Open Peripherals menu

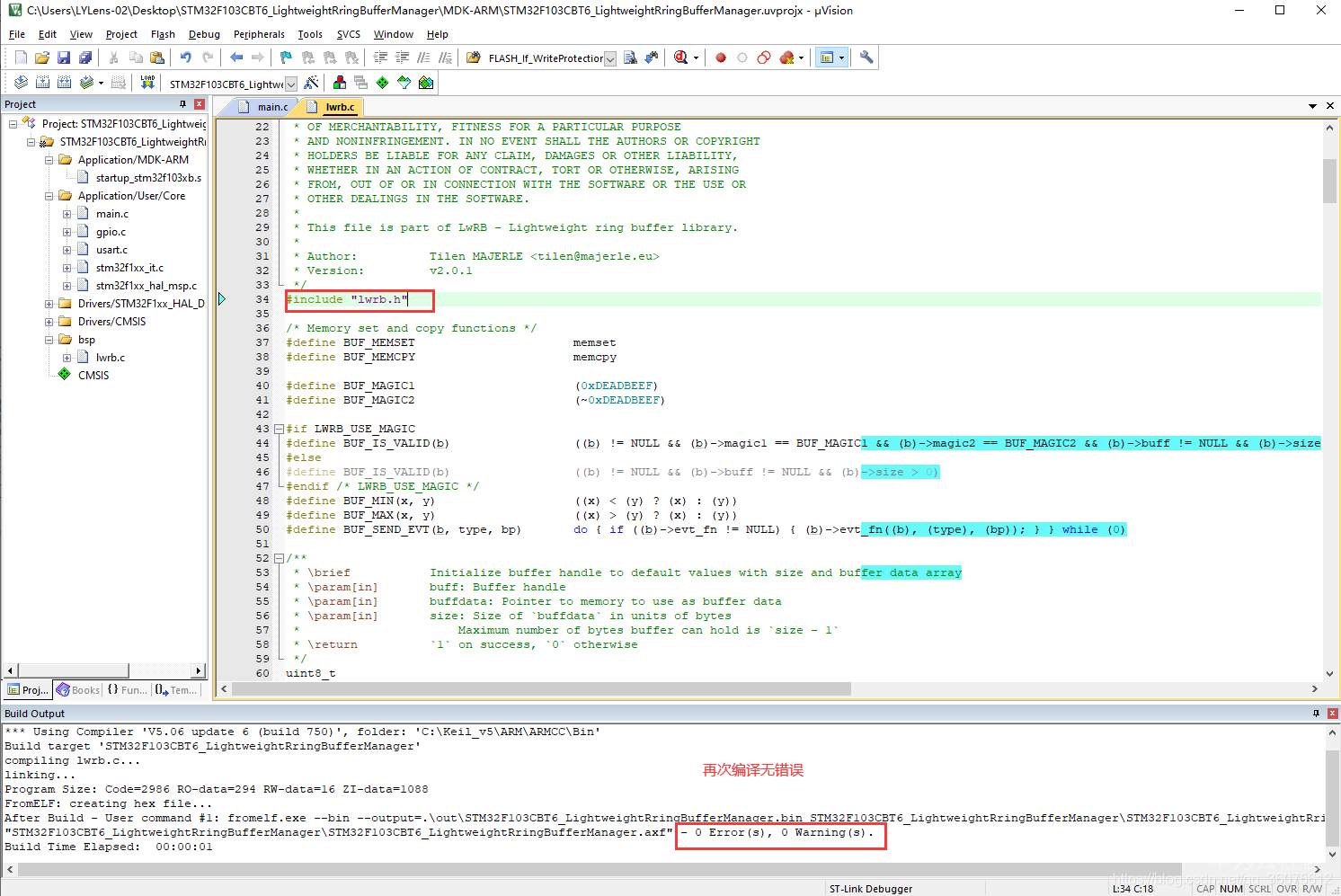pyautogui.click(x=259, y=34)
